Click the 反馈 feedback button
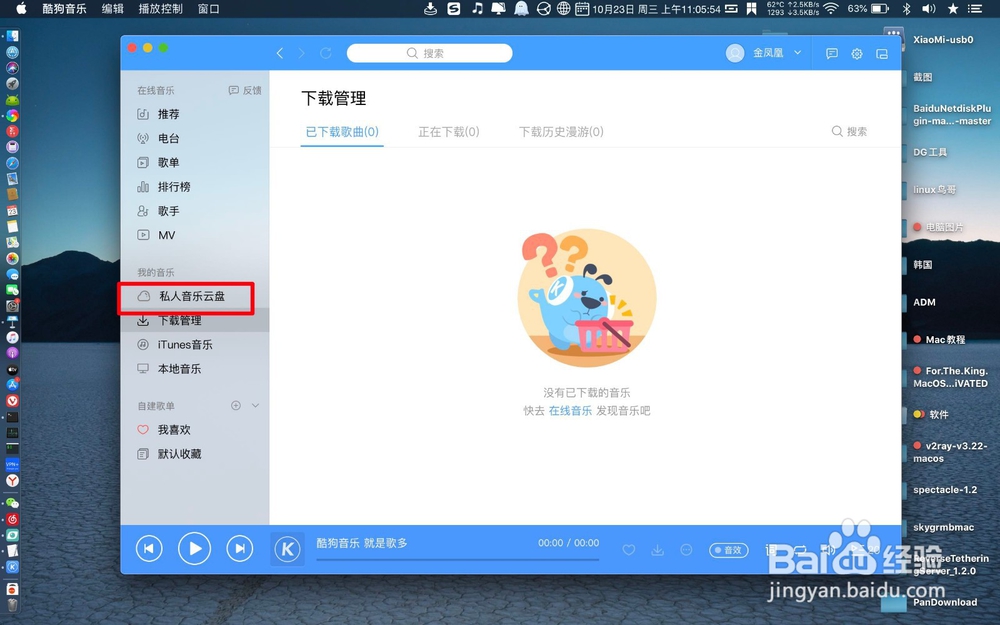The image size is (1000, 625). click(x=245, y=91)
